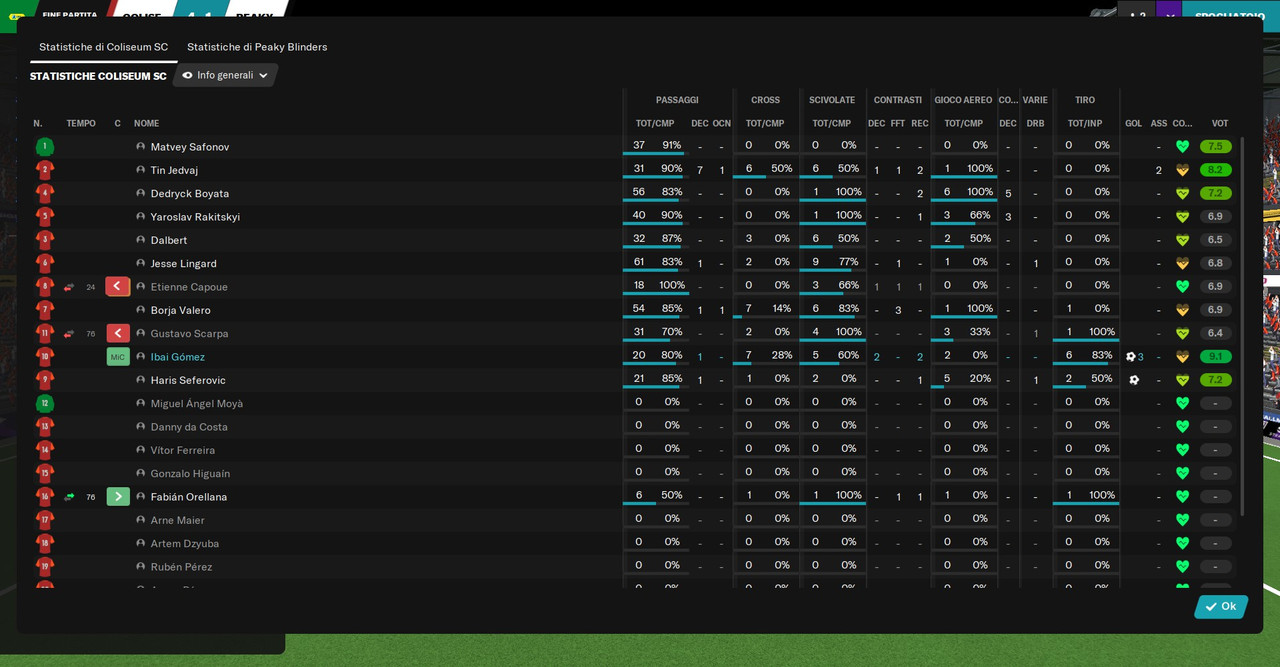Select the Statistiche di Coliseum SC tab
The height and width of the screenshot is (667, 1280).
click(x=104, y=47)
